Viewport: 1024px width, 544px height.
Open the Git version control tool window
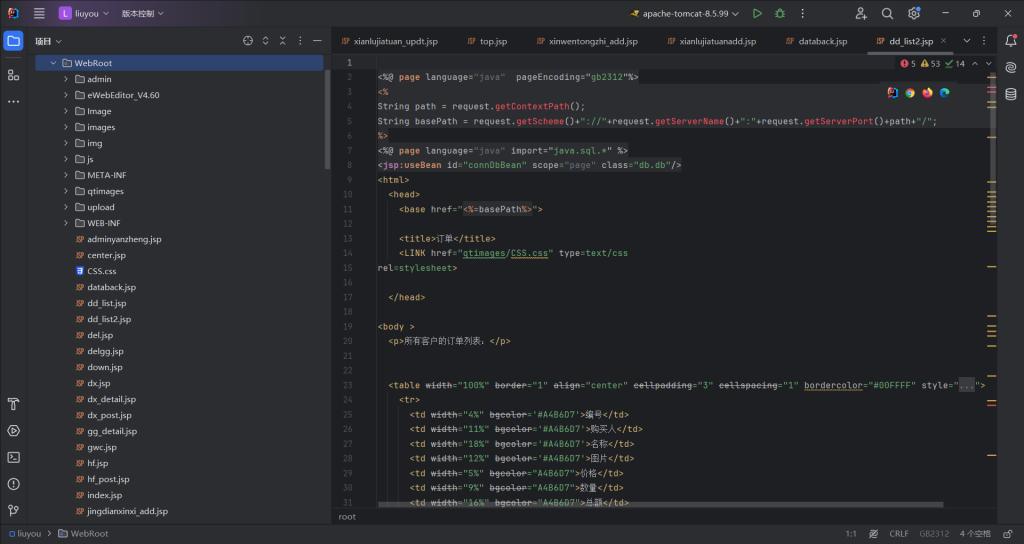tap(13, 509)
